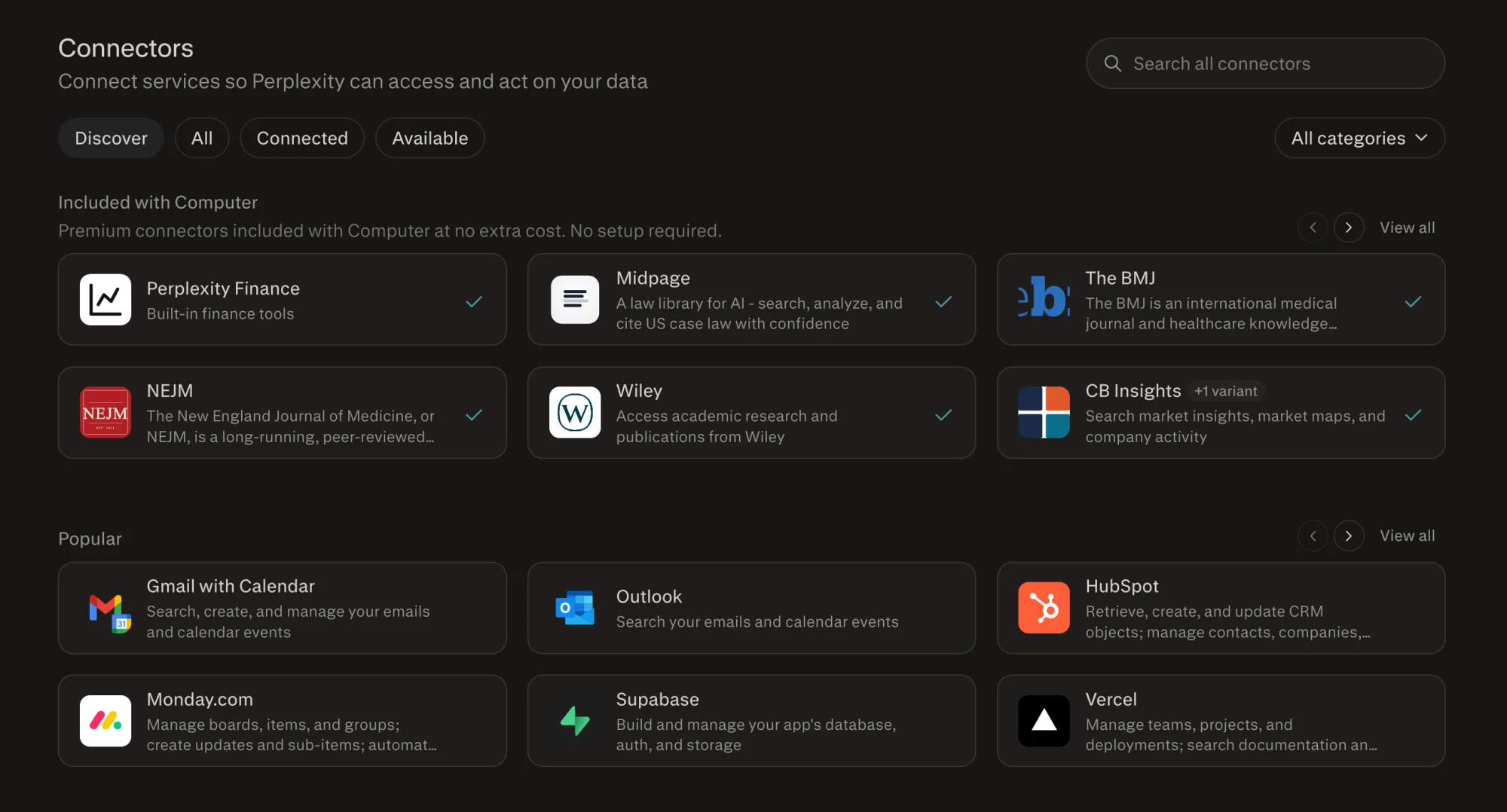Show next Included with Computer connectors
Image resolution: width=1507 pixels, height=812 pixels.
pyautogui.click(x=1349, y=227)
